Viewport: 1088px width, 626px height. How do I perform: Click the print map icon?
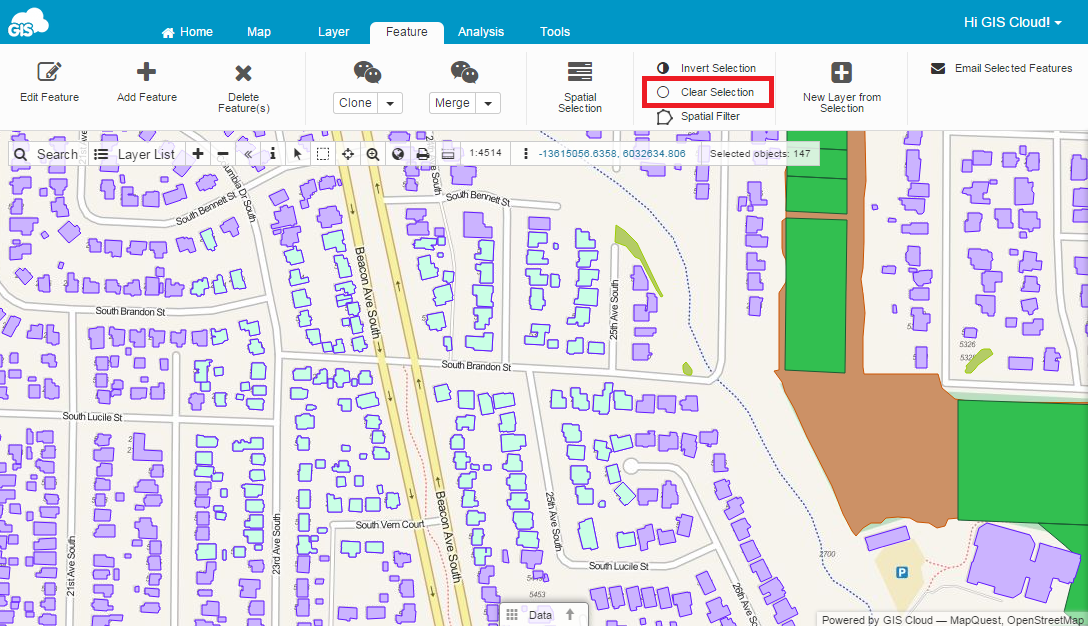pos(423,154)
